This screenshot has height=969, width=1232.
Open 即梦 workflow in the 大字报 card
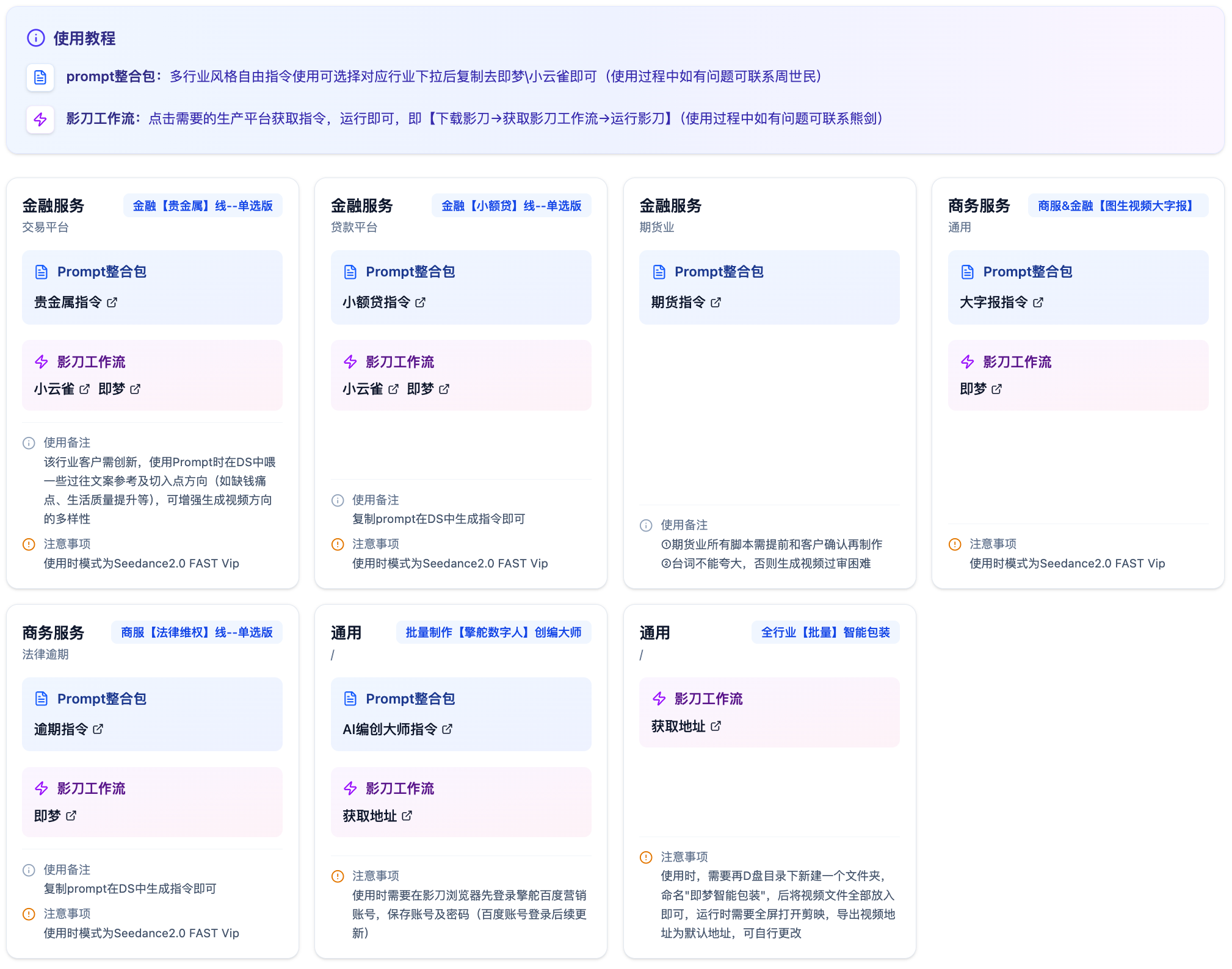click(x=981, y=389)
